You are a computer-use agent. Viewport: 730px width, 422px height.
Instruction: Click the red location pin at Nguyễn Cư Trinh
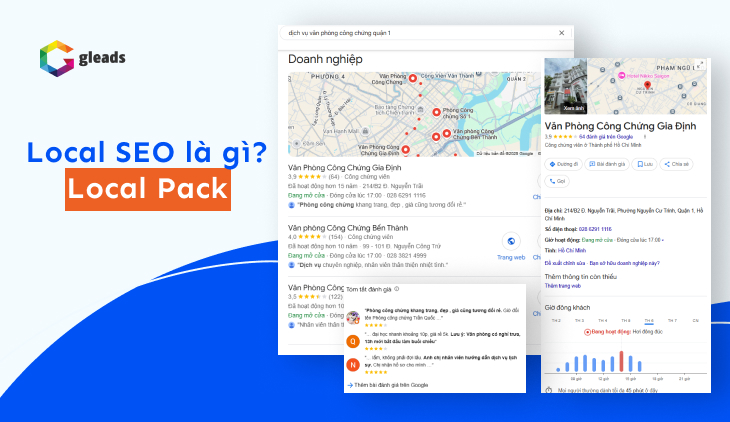coord(647,85)
